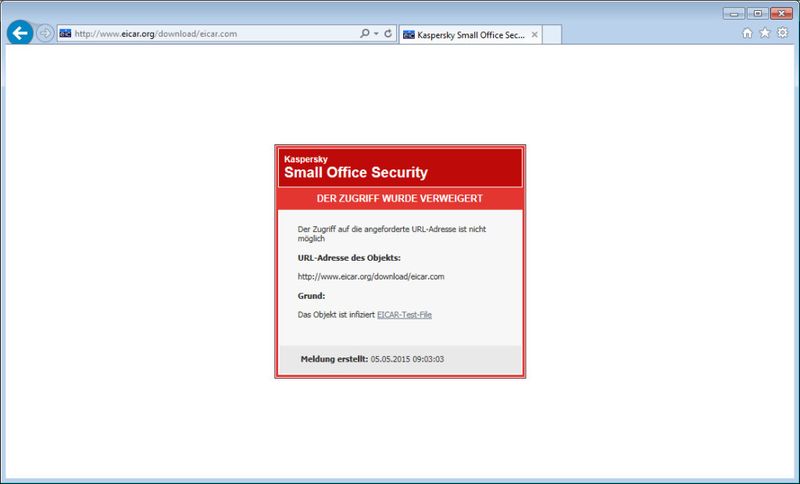Open the address bar dropdown arrow
This screenshot has width=800, height=484.
pos(377,34)
